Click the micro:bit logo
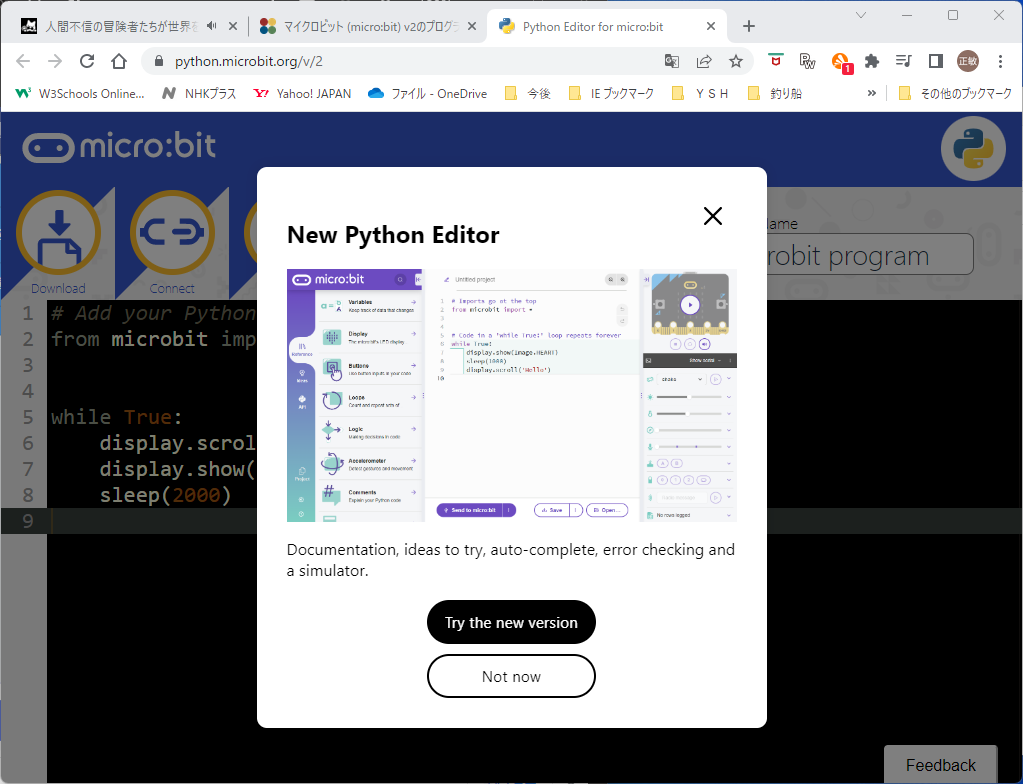Image resolution: width=1023 pixels, height=784 pixels. pyautogui.click(x=119, y=147)
